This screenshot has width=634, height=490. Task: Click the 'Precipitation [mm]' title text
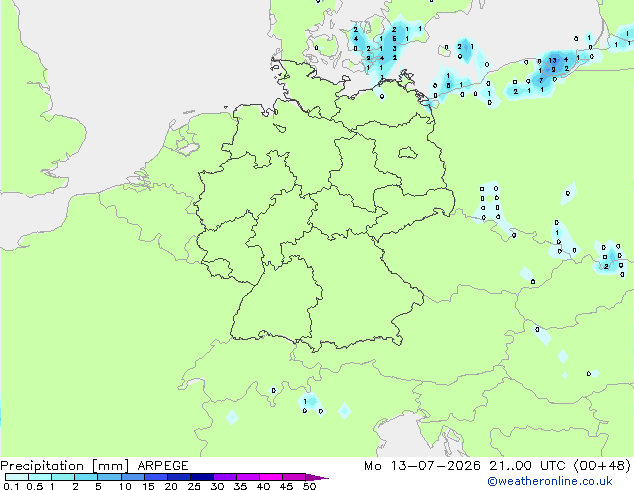pyautogui.click(x=65, y=466)
